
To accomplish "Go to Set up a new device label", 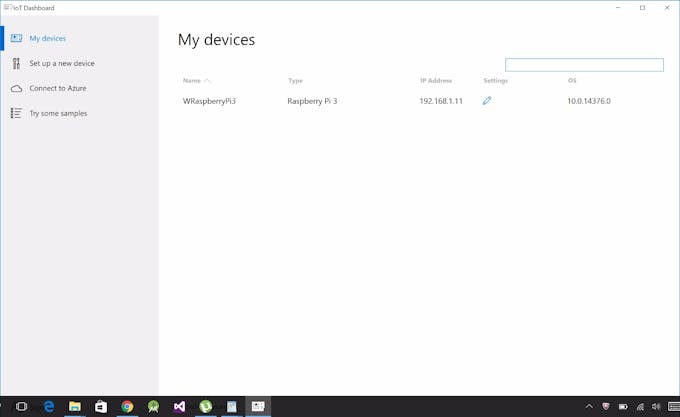I will click(x=62, y=63).
